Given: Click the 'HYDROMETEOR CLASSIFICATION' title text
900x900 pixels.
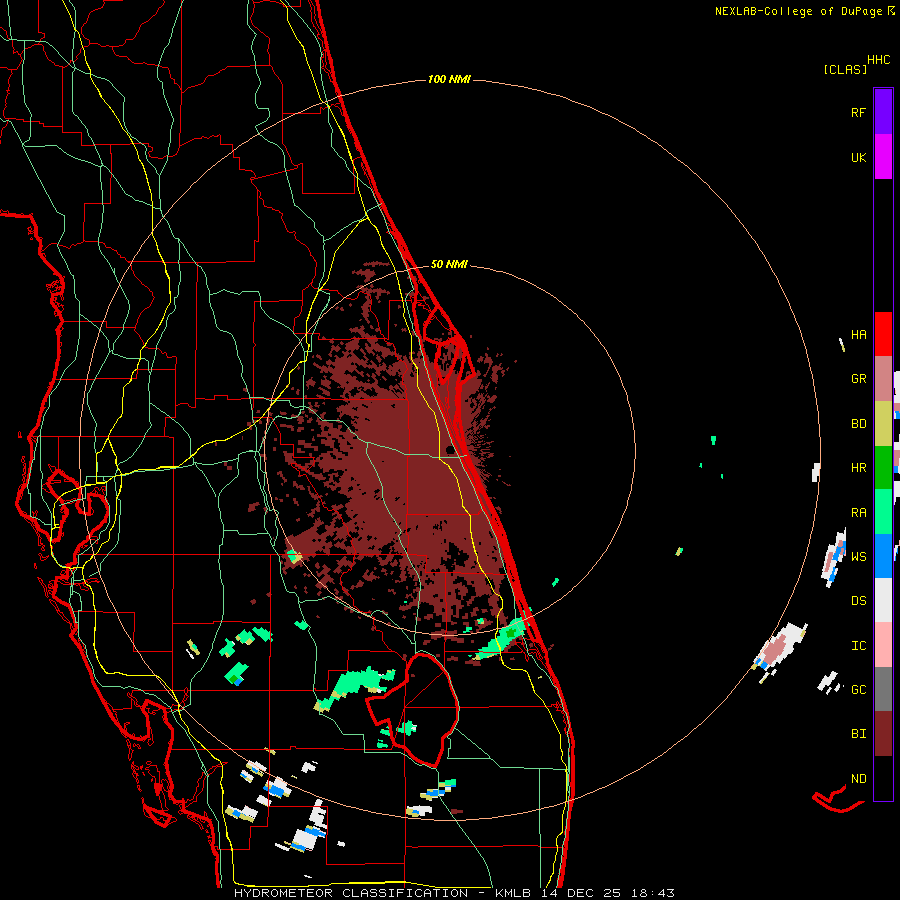Looking at the screenshot, I should 351,893.
